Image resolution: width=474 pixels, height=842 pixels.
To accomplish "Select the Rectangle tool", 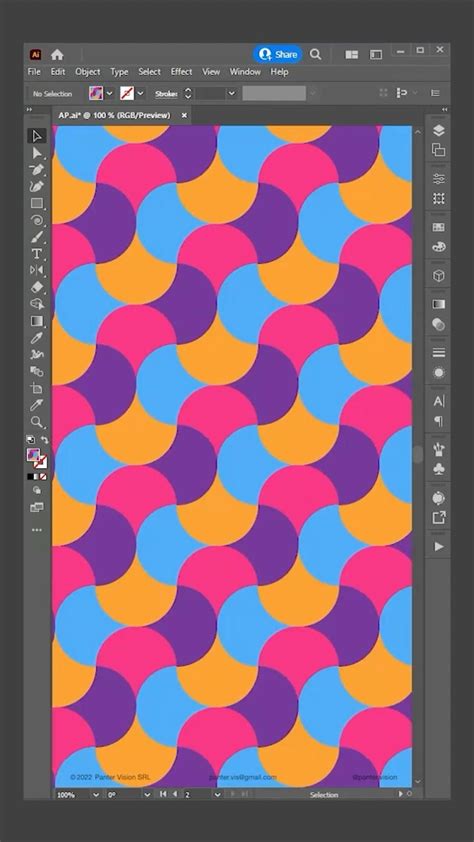I will (x=37, y=204).
